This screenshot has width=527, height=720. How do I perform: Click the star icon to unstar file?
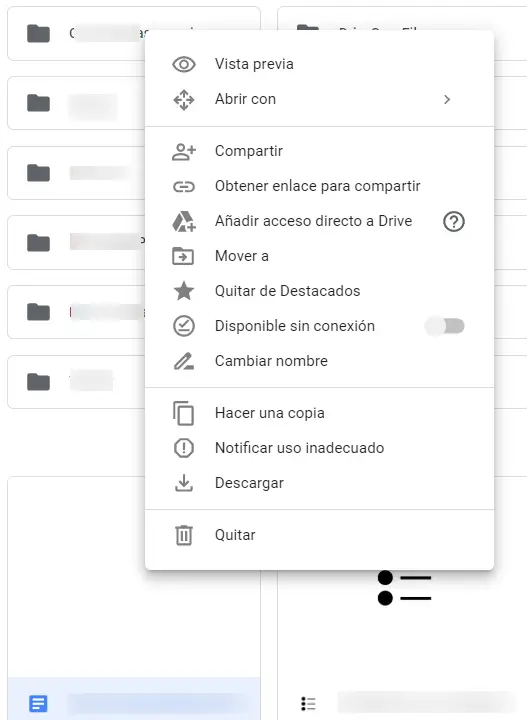184,291
